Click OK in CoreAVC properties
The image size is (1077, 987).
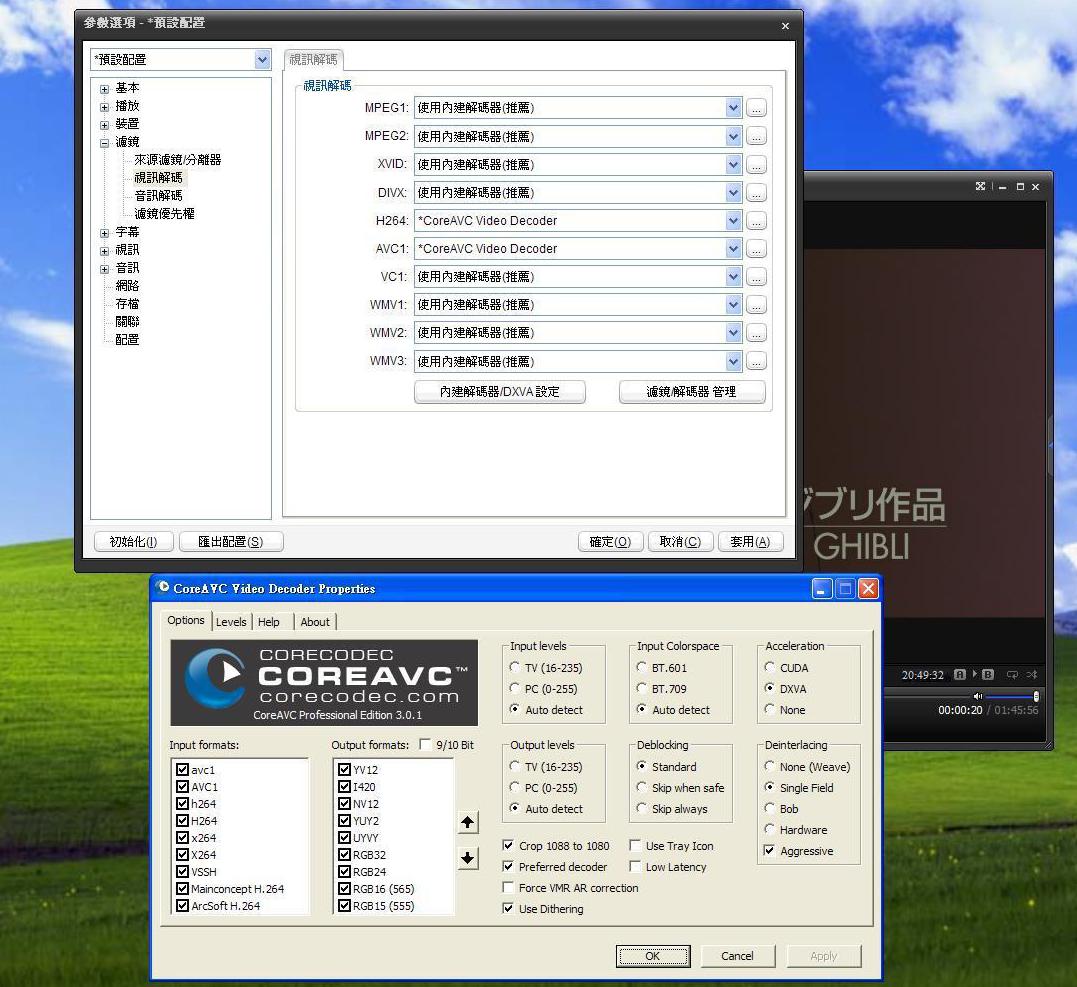(x=653, y=955)
